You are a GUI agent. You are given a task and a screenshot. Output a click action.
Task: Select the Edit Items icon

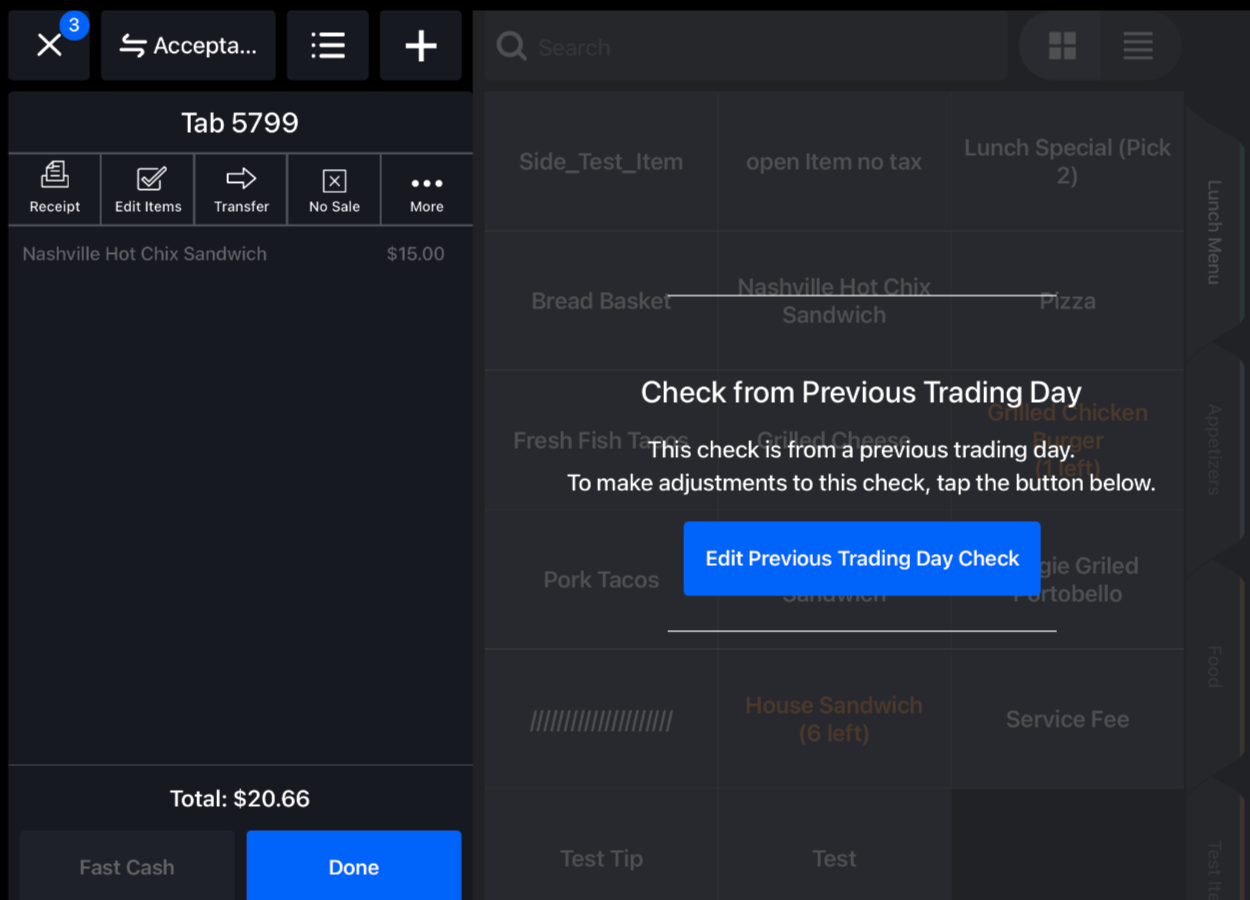[147, 188]
